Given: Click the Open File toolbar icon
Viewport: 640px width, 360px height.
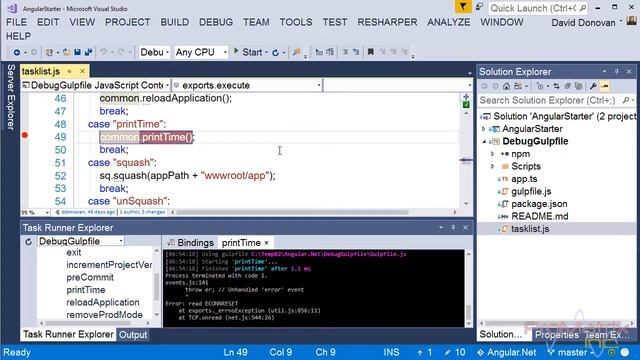Looking at the screenshot, I should point(66,52).
